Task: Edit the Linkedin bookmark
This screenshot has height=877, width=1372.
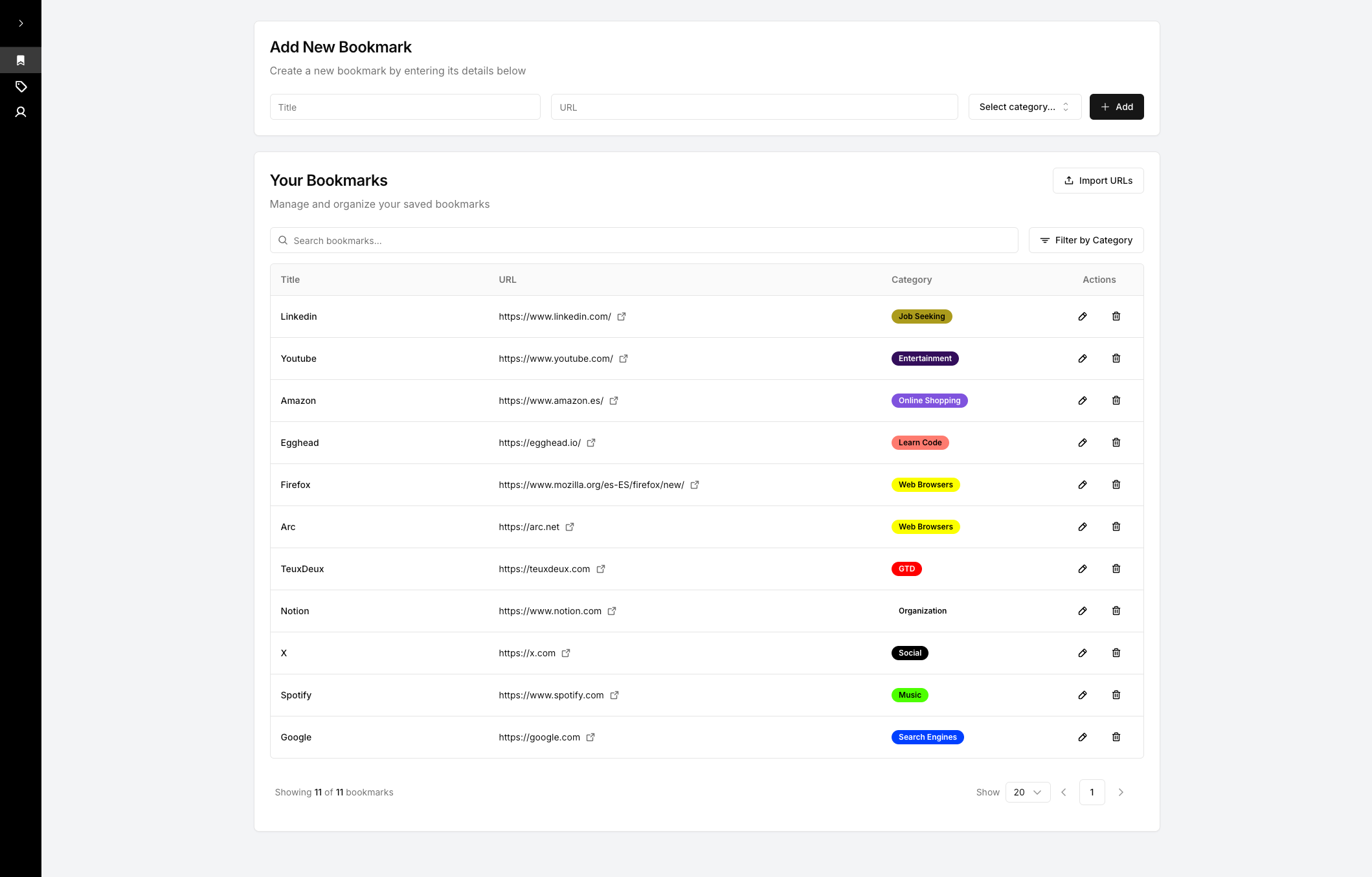Action: point(1083,316)
